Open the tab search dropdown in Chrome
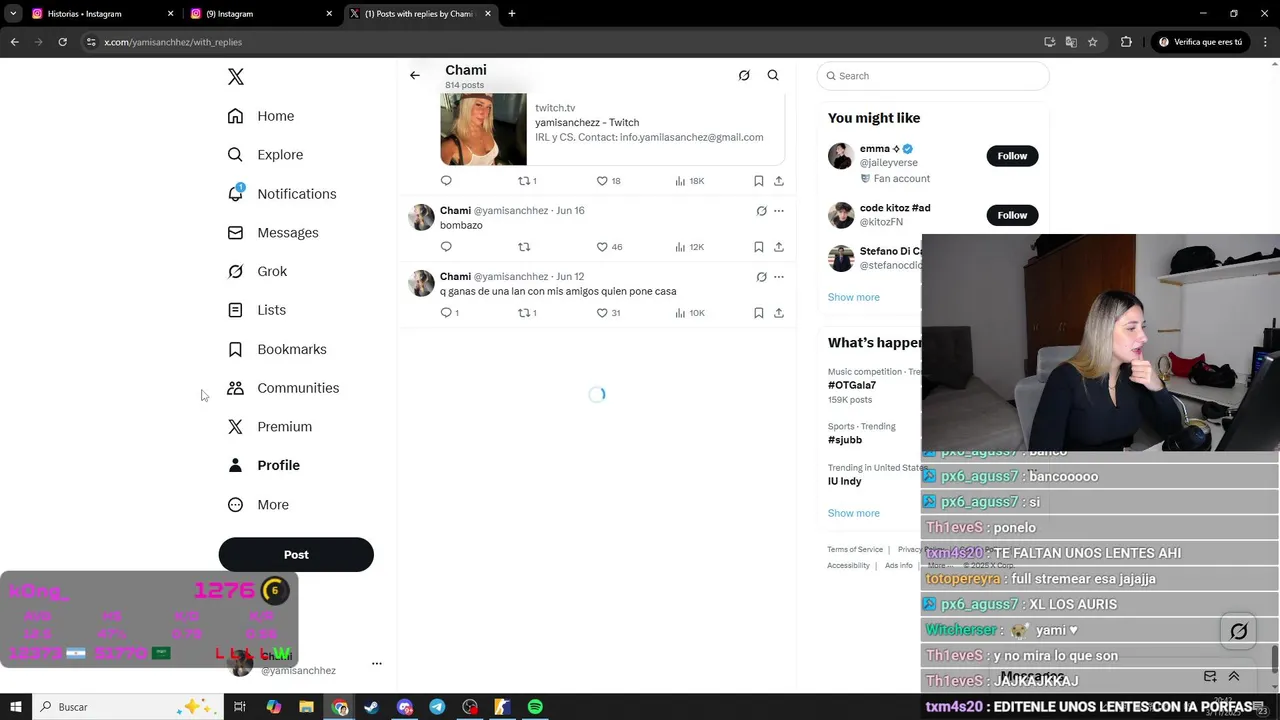Screen dimensions: 1280x720 click(x=13, y=14)
